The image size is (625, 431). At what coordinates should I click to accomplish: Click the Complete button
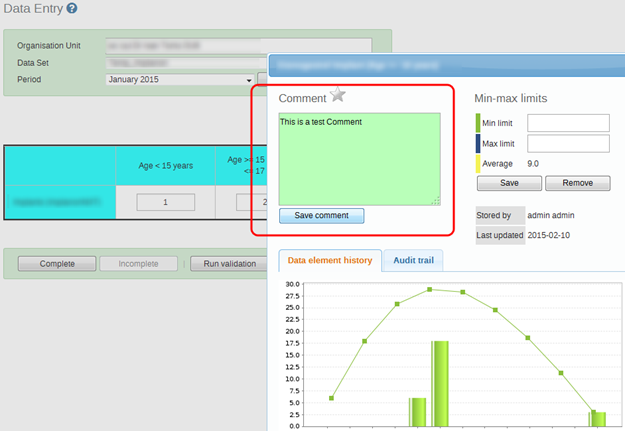[x=57, y=264]
